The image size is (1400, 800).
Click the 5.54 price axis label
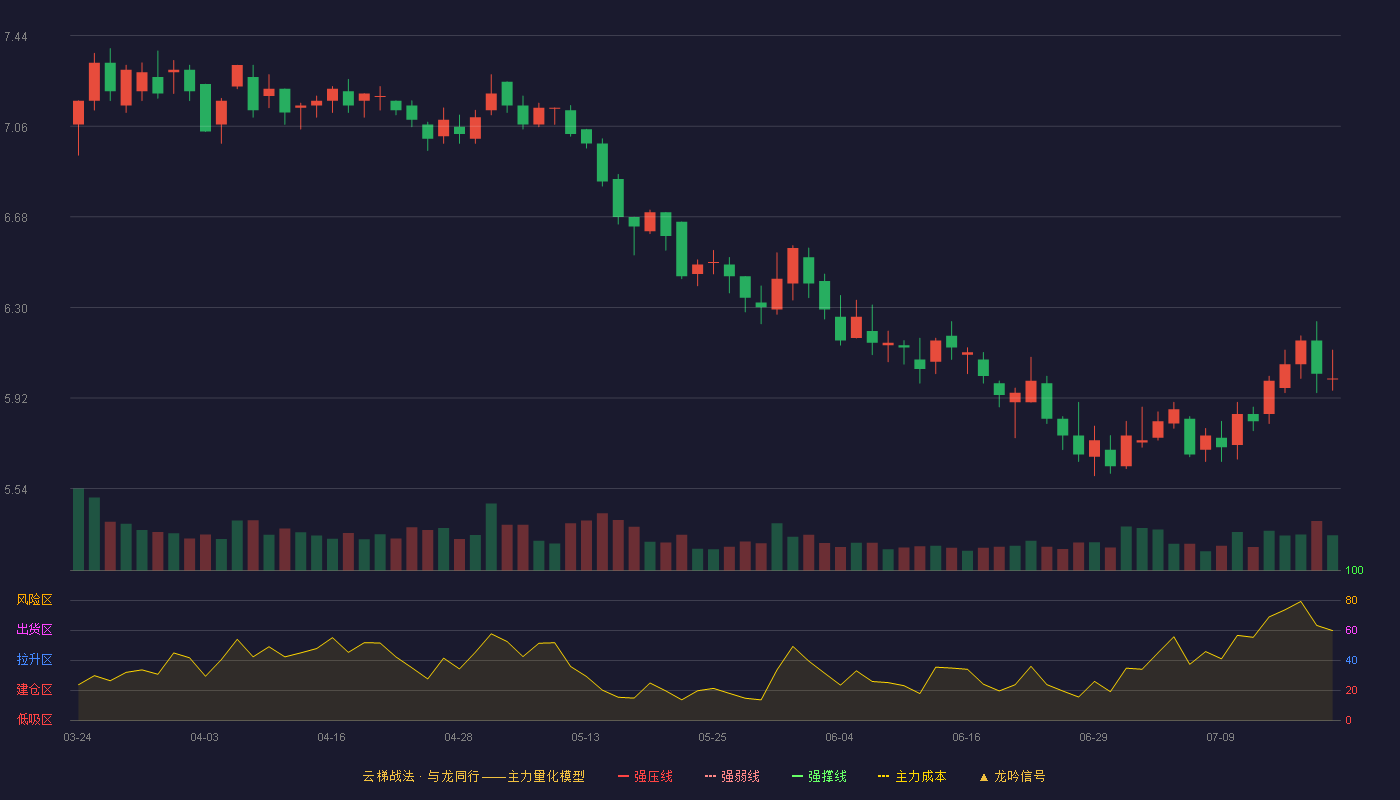(x=16, y=490)
